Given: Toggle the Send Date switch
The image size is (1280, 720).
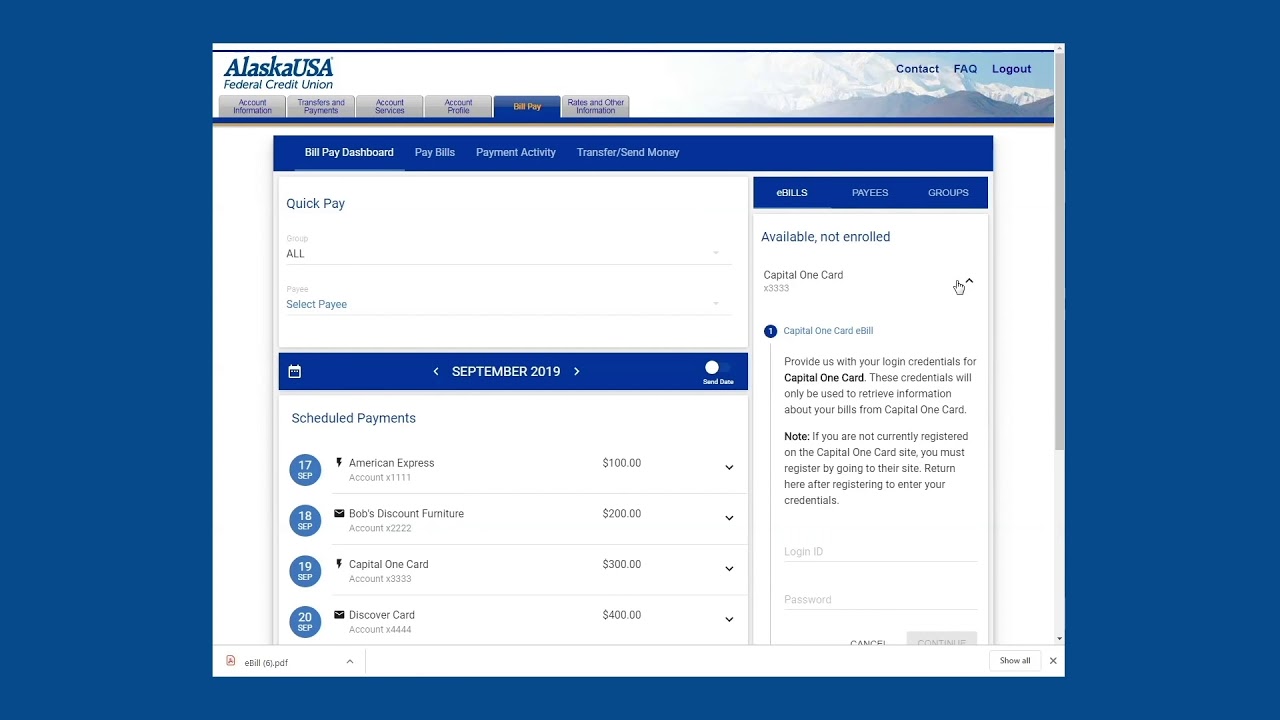Looking at the screenshot, I should click(717, 368).
